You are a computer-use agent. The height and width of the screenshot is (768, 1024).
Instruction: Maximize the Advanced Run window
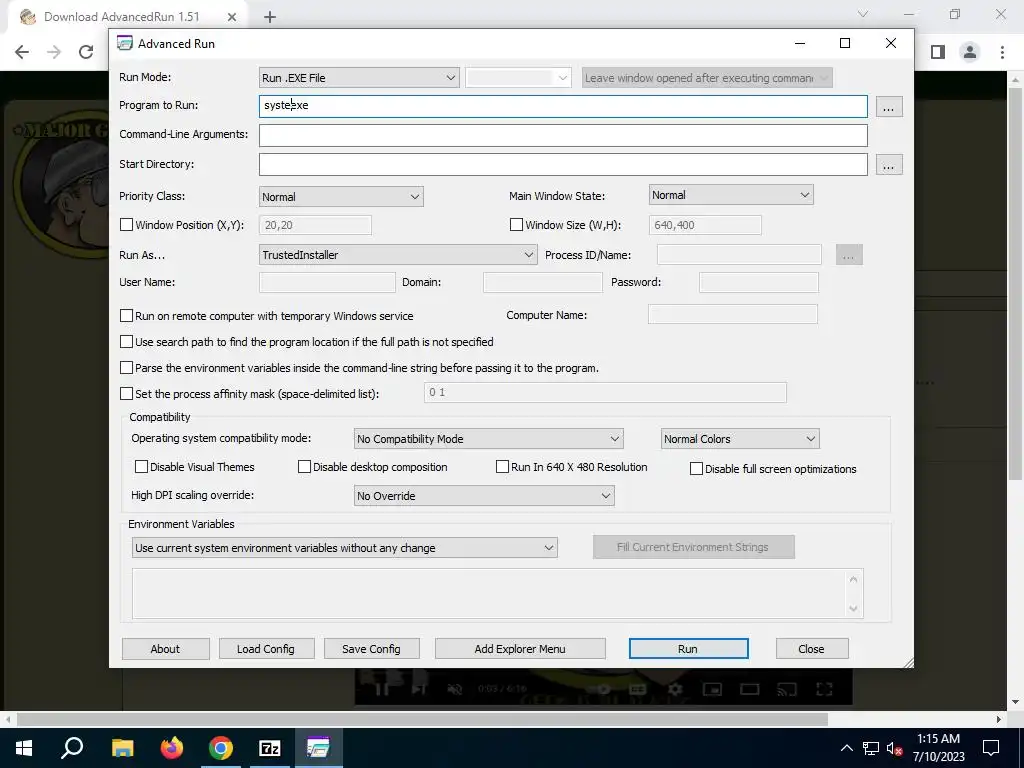tap(844, 43)
